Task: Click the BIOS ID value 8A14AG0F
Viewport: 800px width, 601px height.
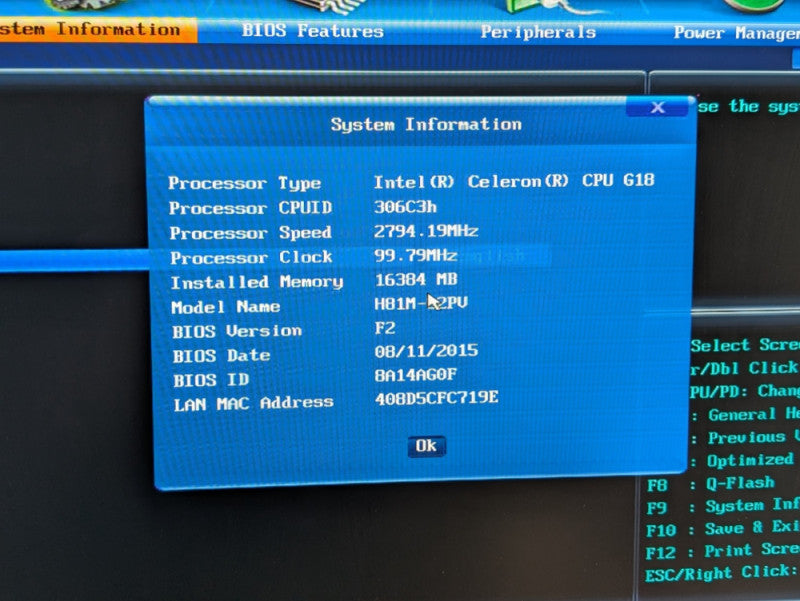Action: [x=415, y=375]
